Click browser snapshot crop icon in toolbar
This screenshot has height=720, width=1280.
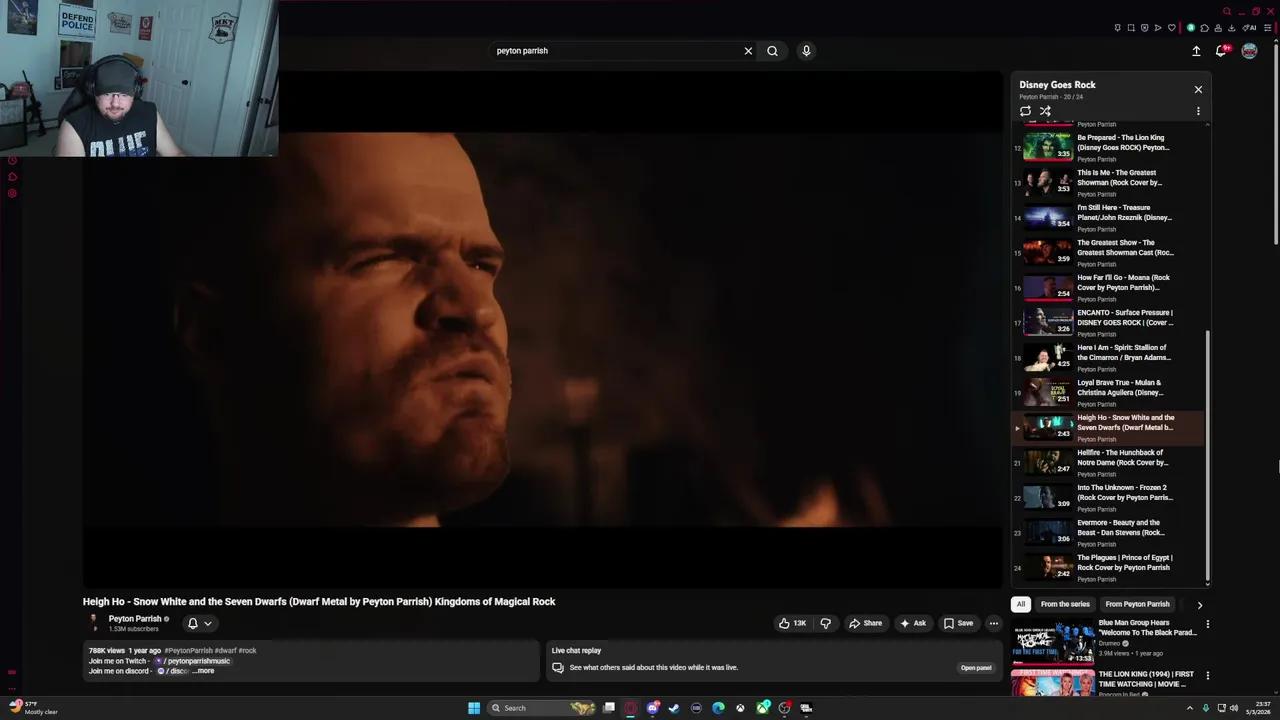[x=1131, y=28]
